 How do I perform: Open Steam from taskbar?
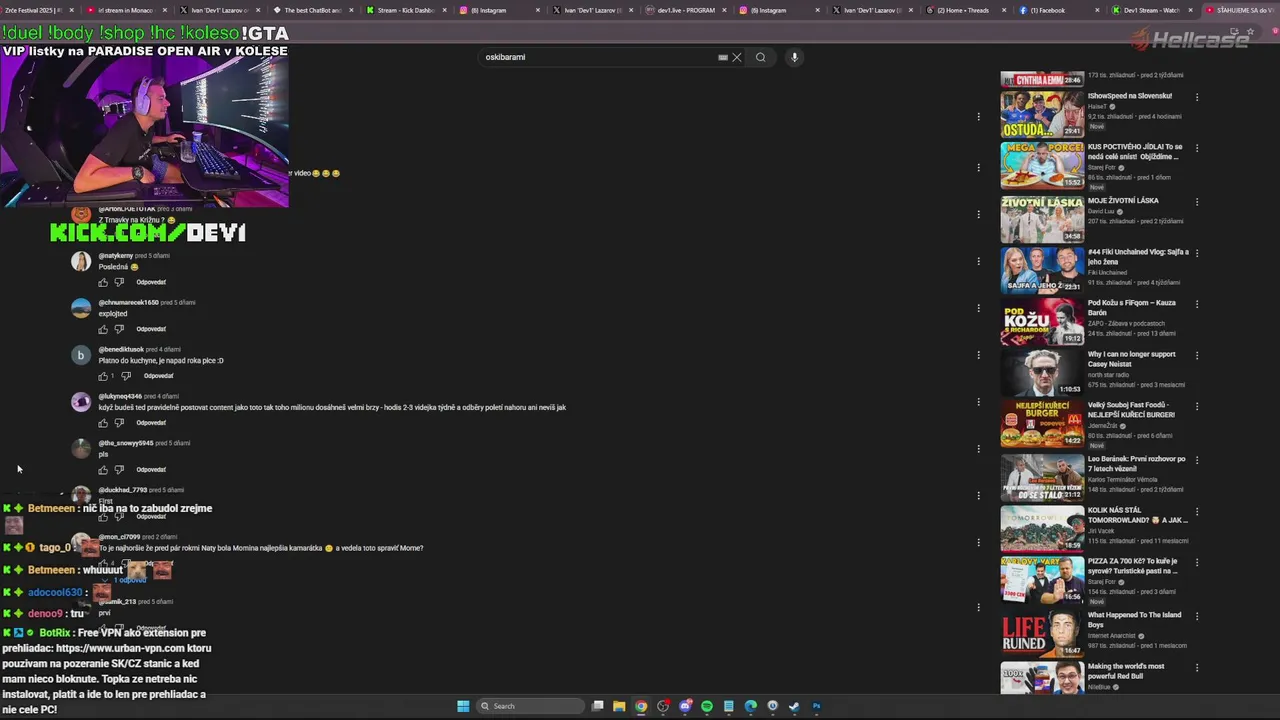(x=794, y=706)
